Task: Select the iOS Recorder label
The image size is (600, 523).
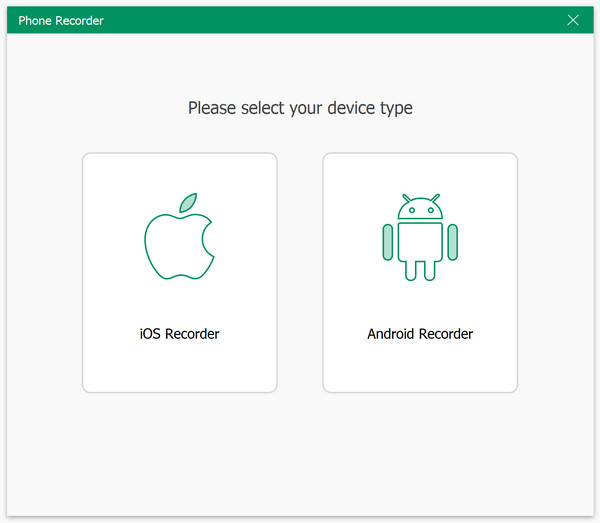Action: 179,334
